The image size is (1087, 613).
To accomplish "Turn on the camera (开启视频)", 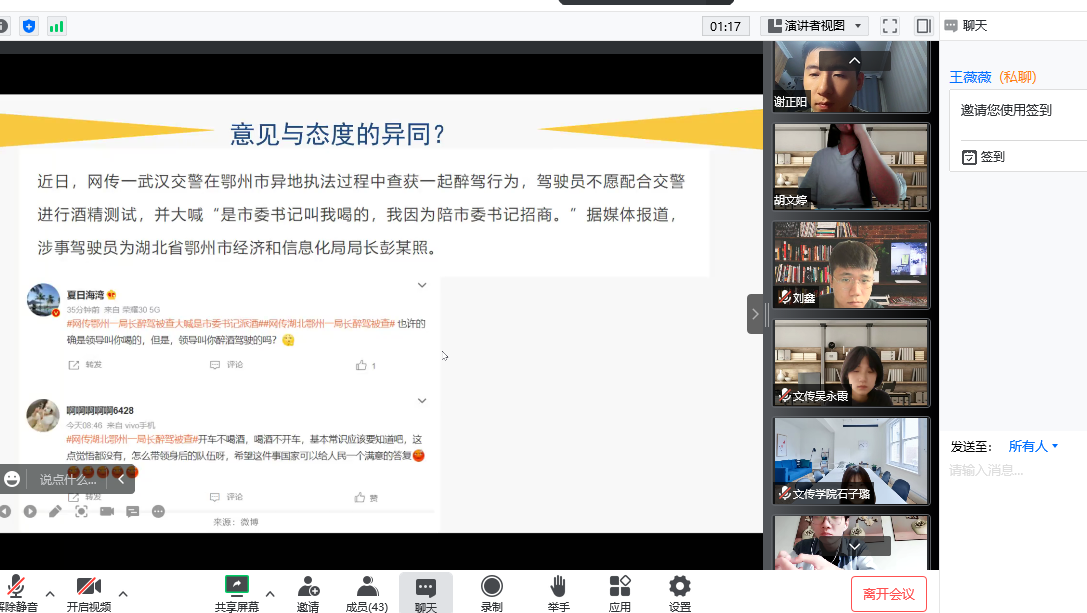I will (88, 592).
